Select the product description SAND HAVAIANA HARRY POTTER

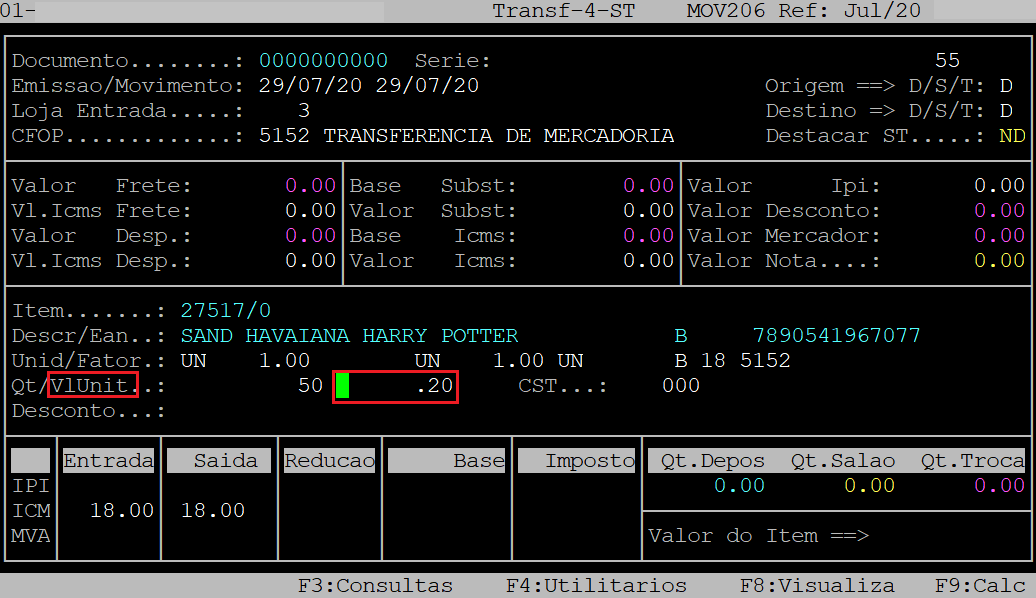tap(349, 336)
